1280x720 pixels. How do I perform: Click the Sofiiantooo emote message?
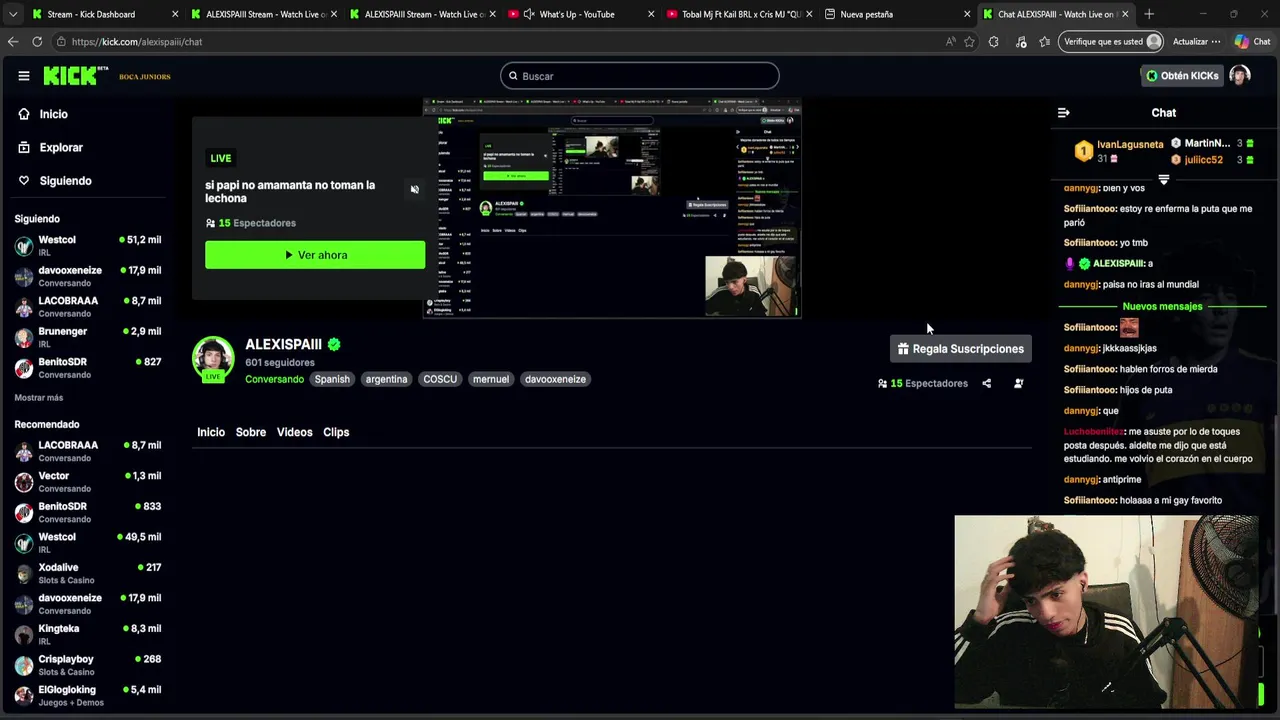click(x=1101, y=327)
